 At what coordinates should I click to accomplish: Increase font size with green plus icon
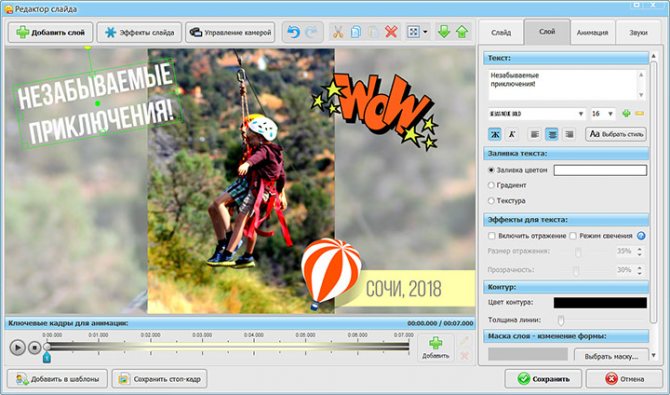626,113
